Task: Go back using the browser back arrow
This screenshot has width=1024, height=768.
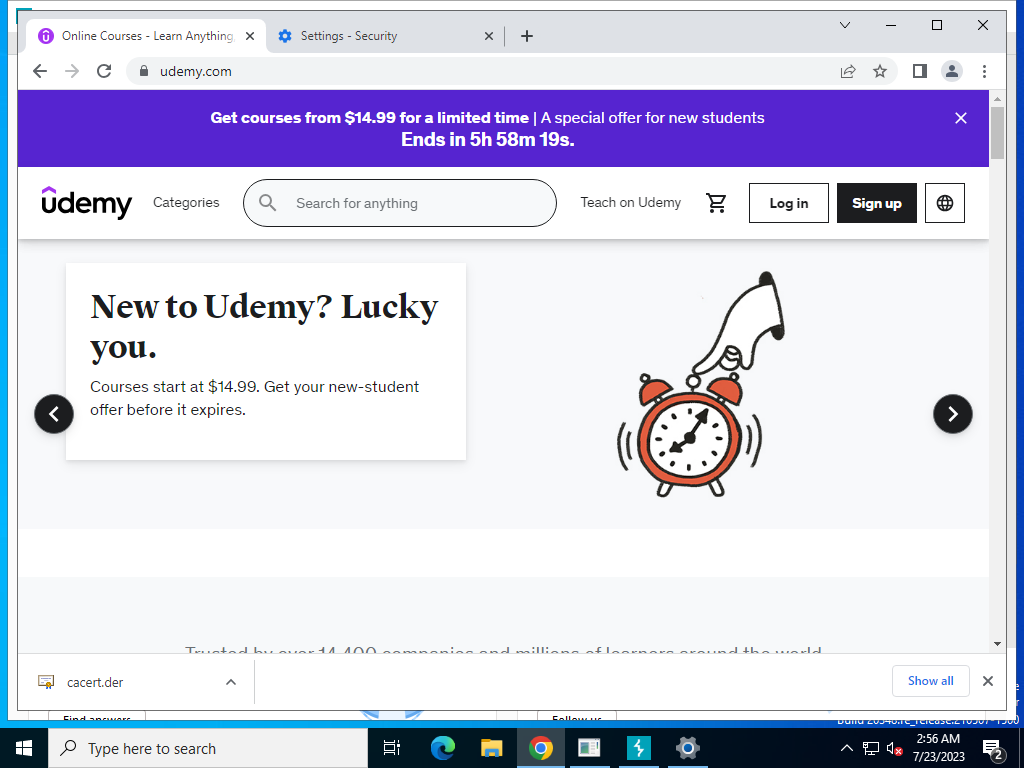Action: [40, 71]
